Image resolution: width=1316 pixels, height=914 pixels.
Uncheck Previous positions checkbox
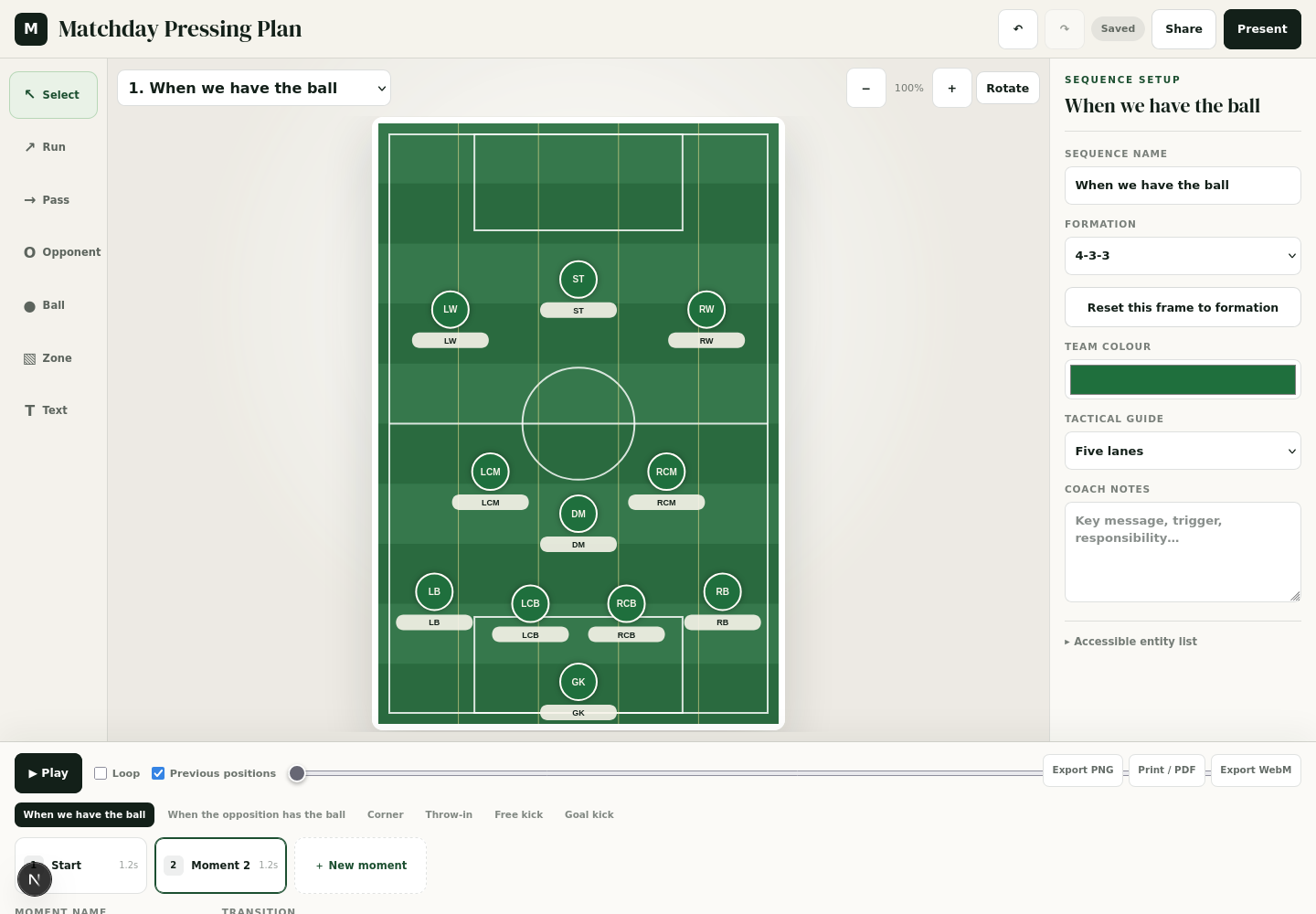[158, 773]
